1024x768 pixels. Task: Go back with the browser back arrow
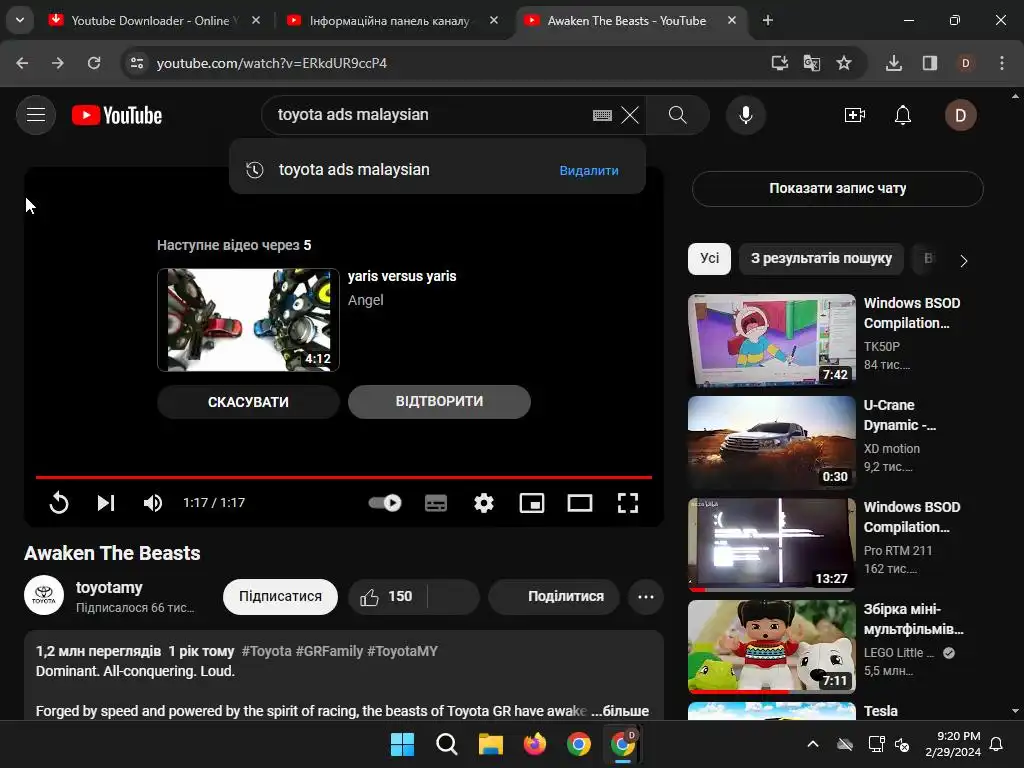click(22, 63)
